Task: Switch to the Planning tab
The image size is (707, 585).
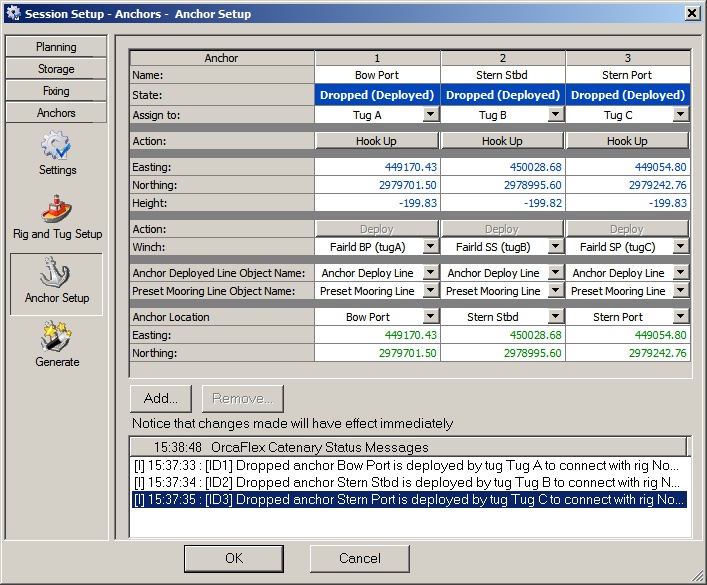Action: click(x=56, y=47)
